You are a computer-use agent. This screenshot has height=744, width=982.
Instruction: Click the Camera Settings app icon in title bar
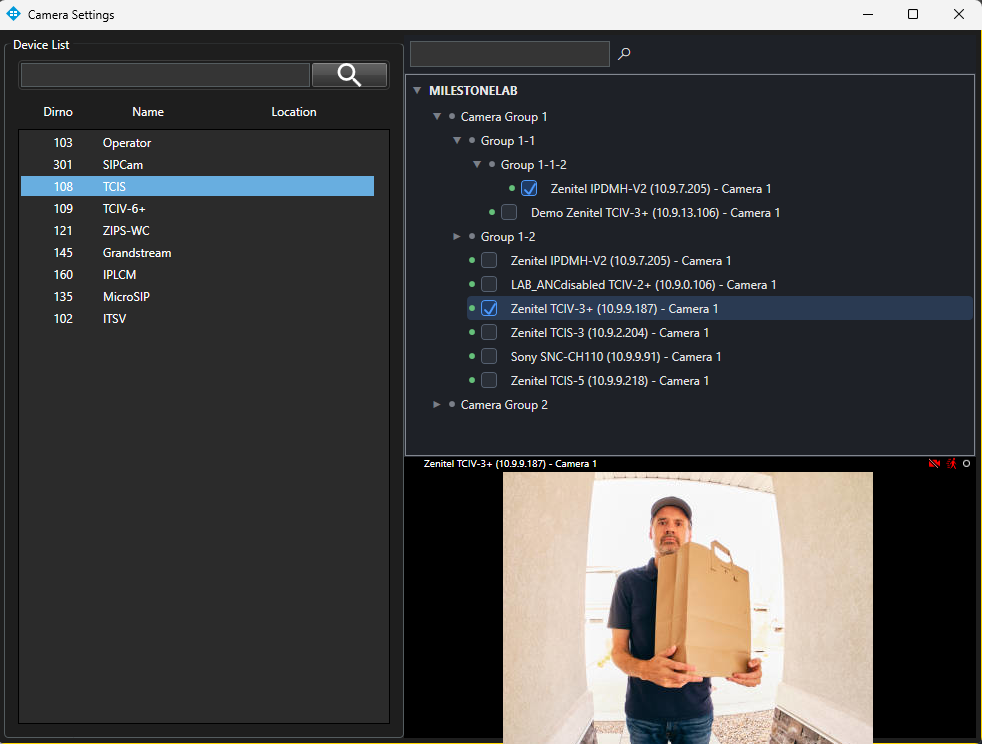pyautogui.click(x=13, y=14)
